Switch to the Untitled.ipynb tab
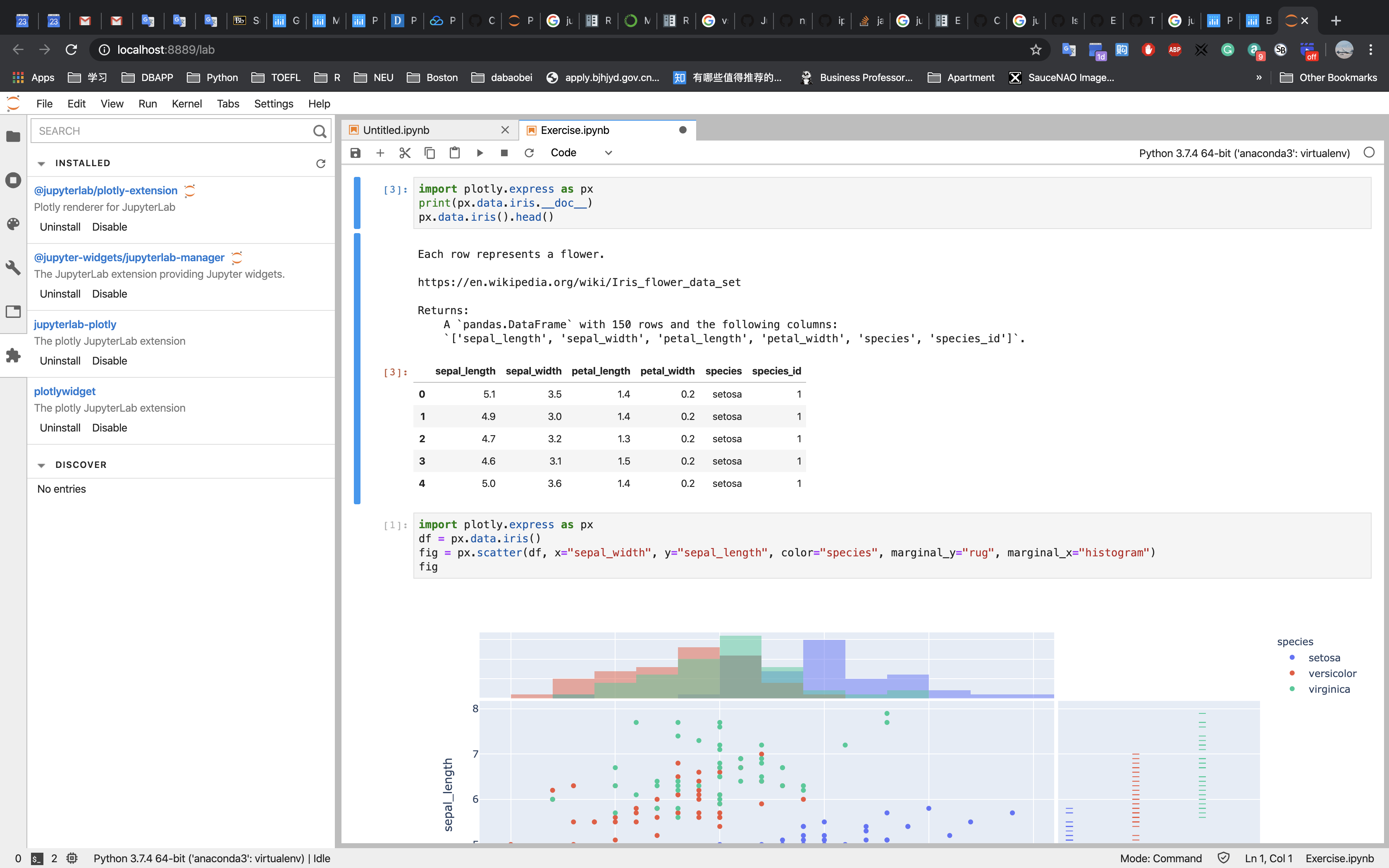Screen dimensions: 1389x868 (x=396, y=130)
